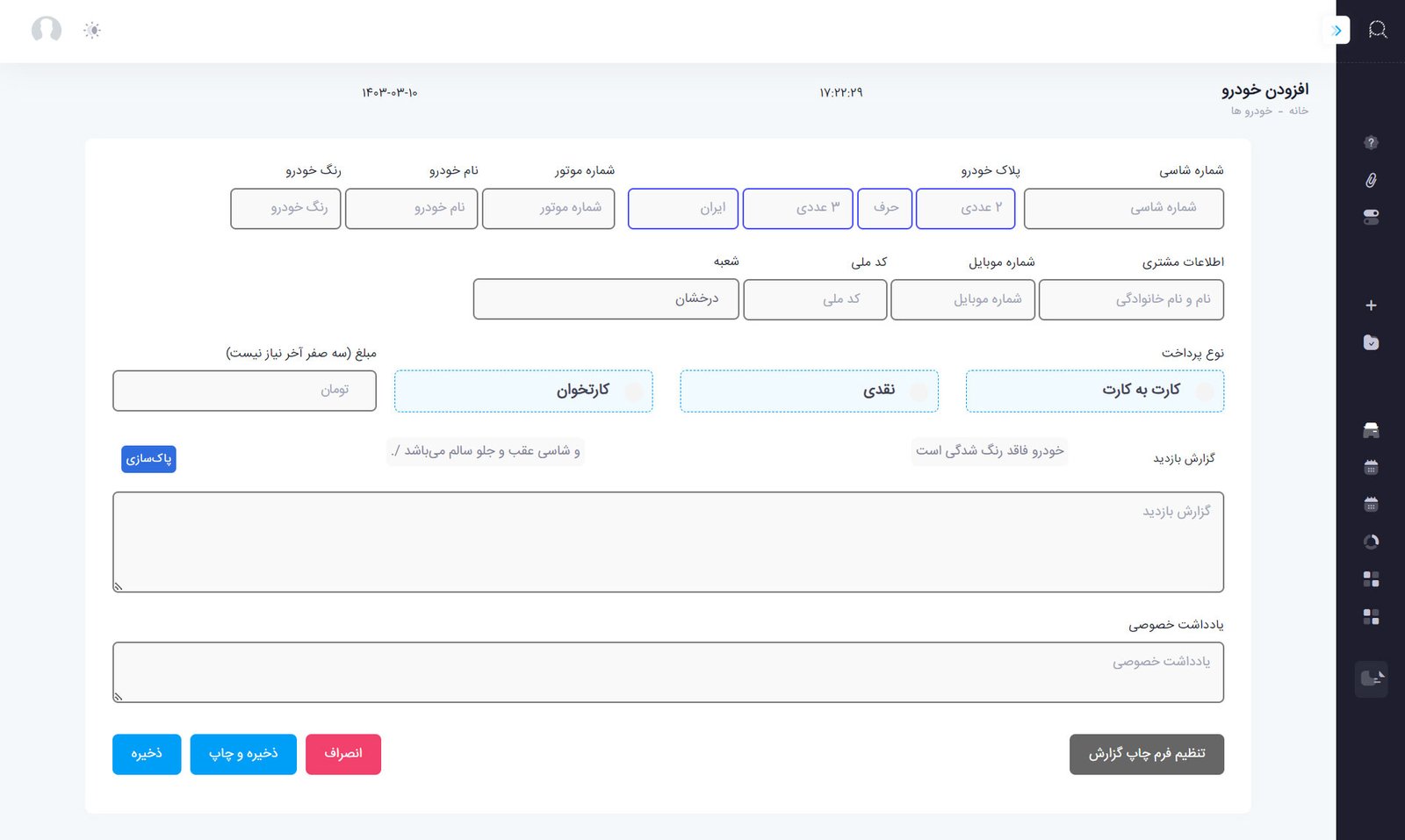Open the شعبه dropdown showing درخشان
Viewport: 1405px width, 840px height.
pos(606,299)
